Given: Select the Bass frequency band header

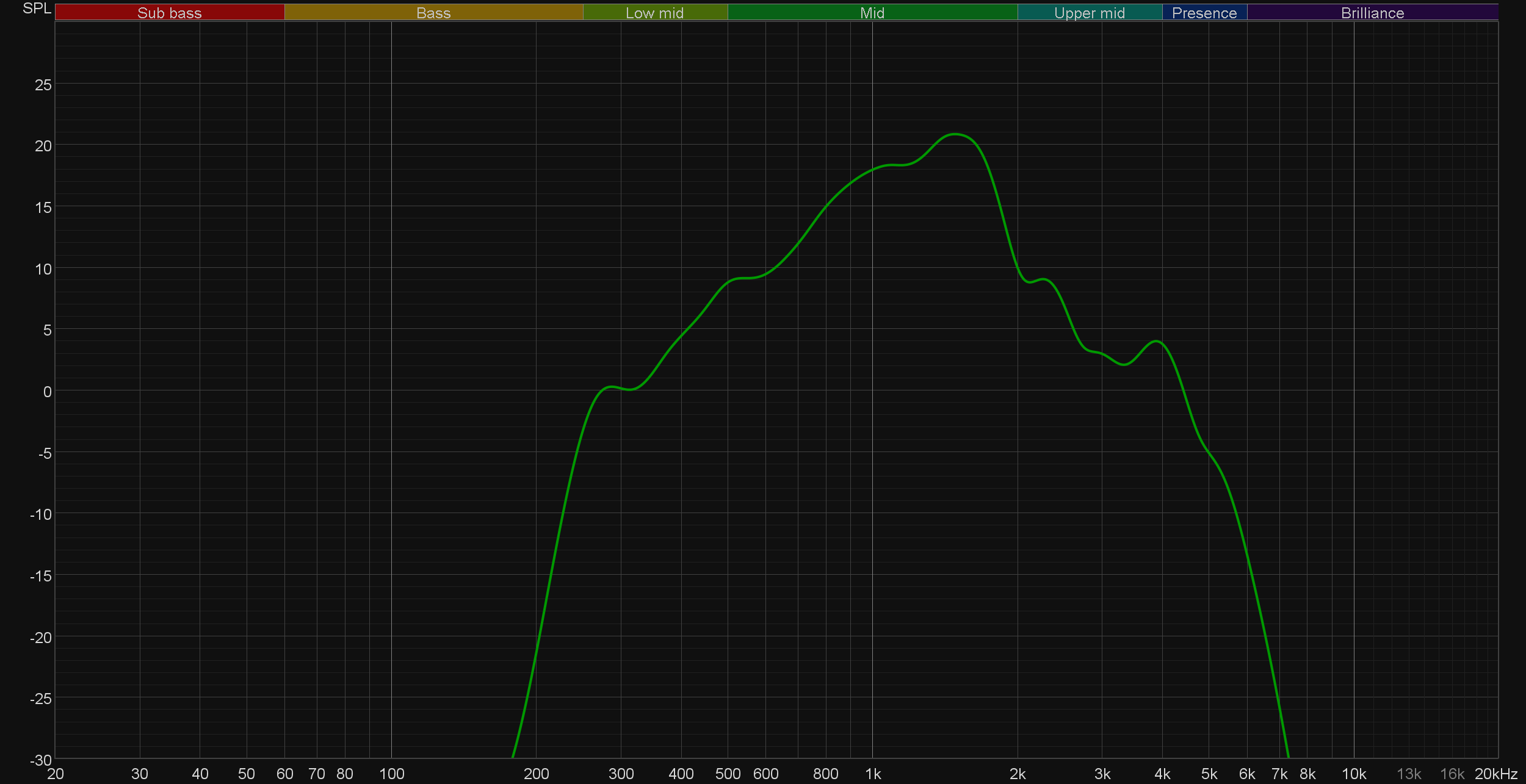Looking at the screenshot, I should (433, 13).
